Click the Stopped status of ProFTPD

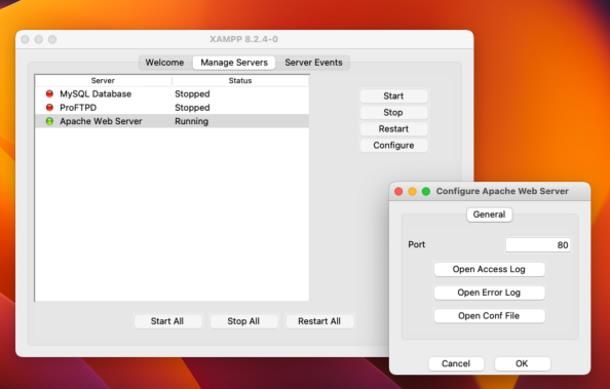coord(192,107)
